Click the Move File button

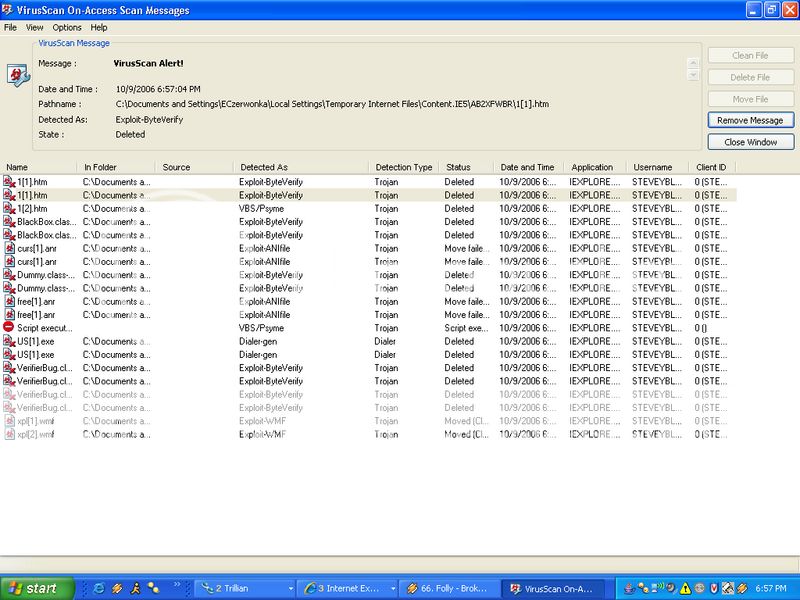tap(751, 99)
